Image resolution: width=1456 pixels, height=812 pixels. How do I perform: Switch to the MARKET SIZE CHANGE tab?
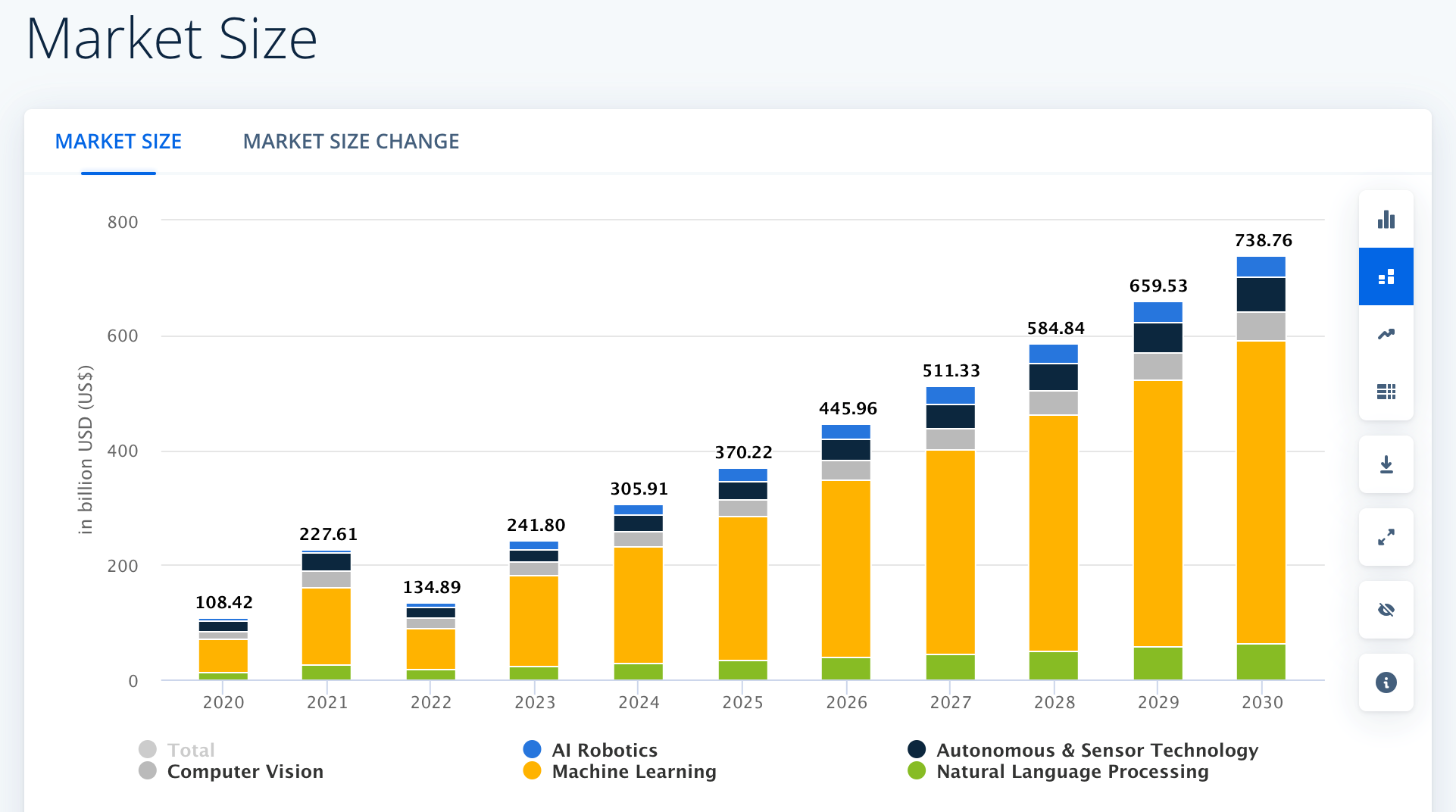coord(351,142)
